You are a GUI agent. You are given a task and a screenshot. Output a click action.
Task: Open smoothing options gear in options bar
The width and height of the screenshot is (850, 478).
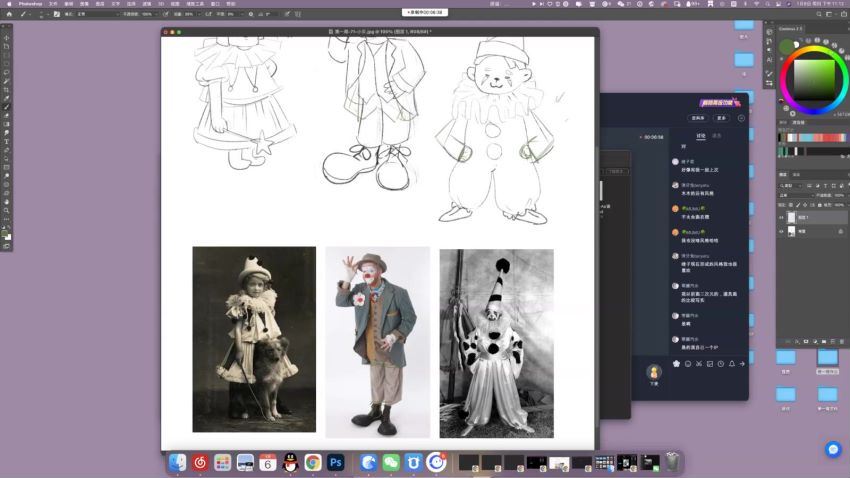point(250,14)
